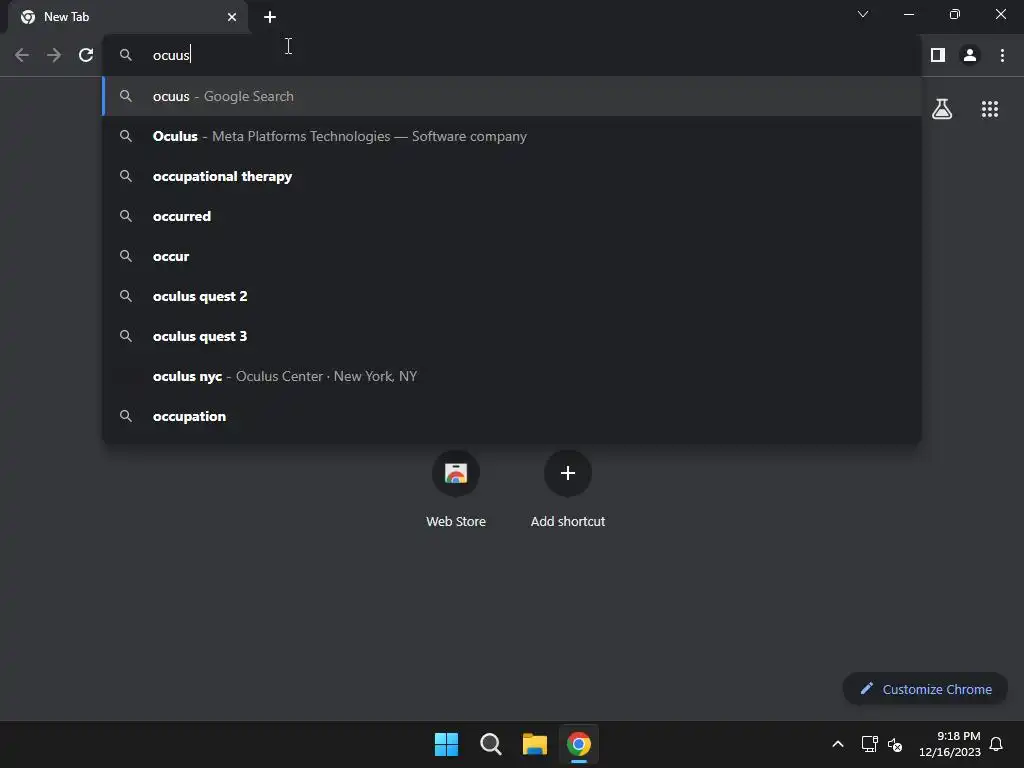This screenshot has height=768, width=1024.
Task: Select the 'occur' suggestion
Action: [512, 256]
